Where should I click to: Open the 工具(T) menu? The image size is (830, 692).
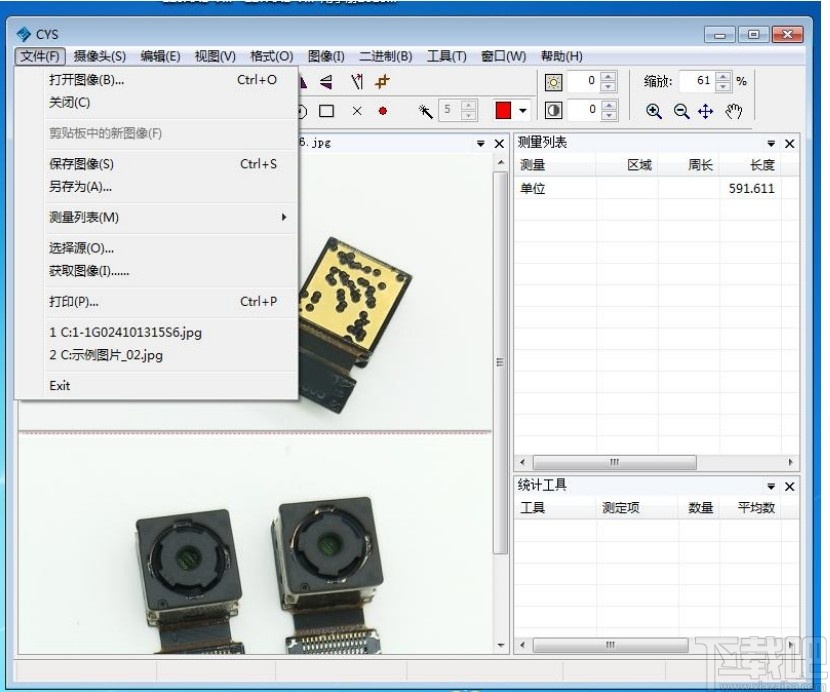click(448, 56)
